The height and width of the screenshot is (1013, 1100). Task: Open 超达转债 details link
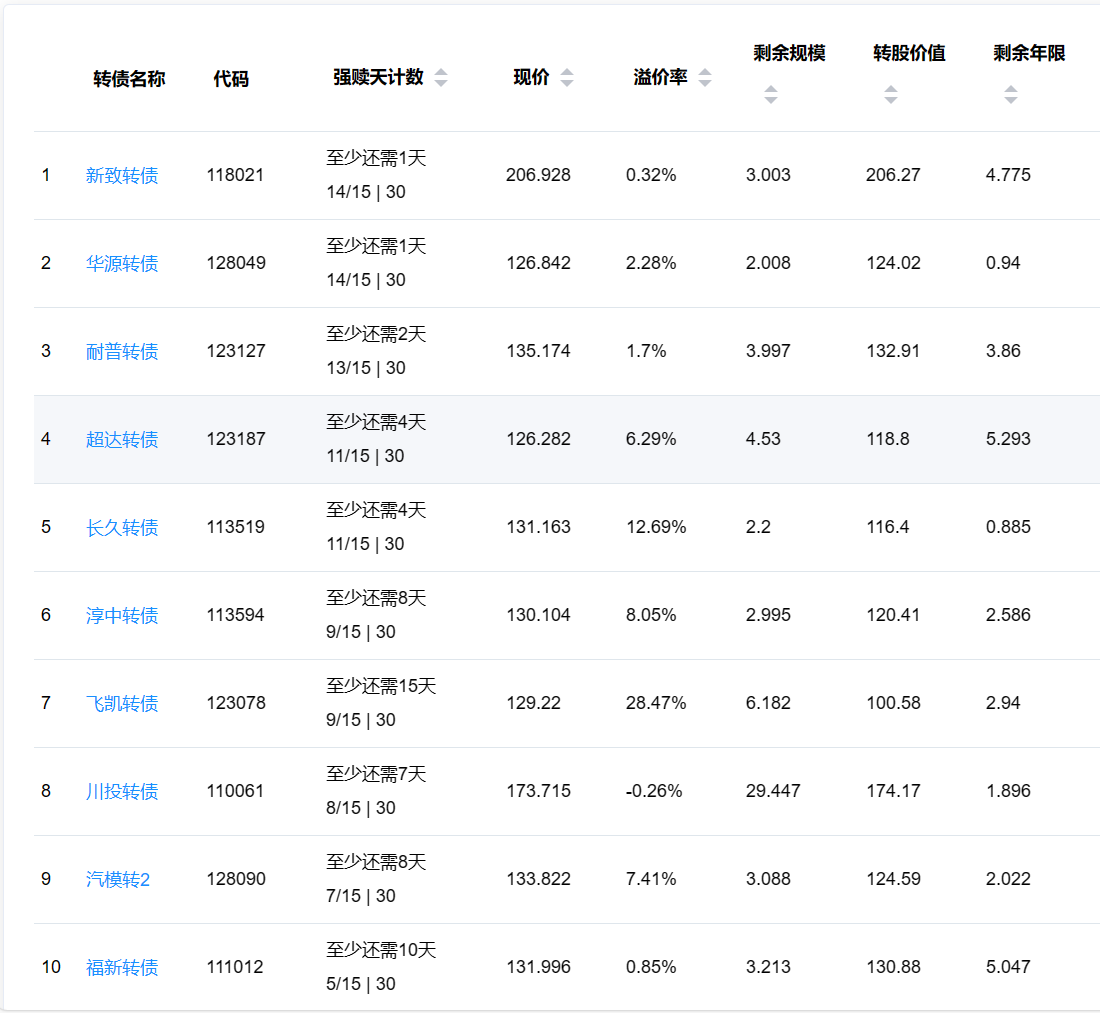pyautogui.click(x=122, y=440)
